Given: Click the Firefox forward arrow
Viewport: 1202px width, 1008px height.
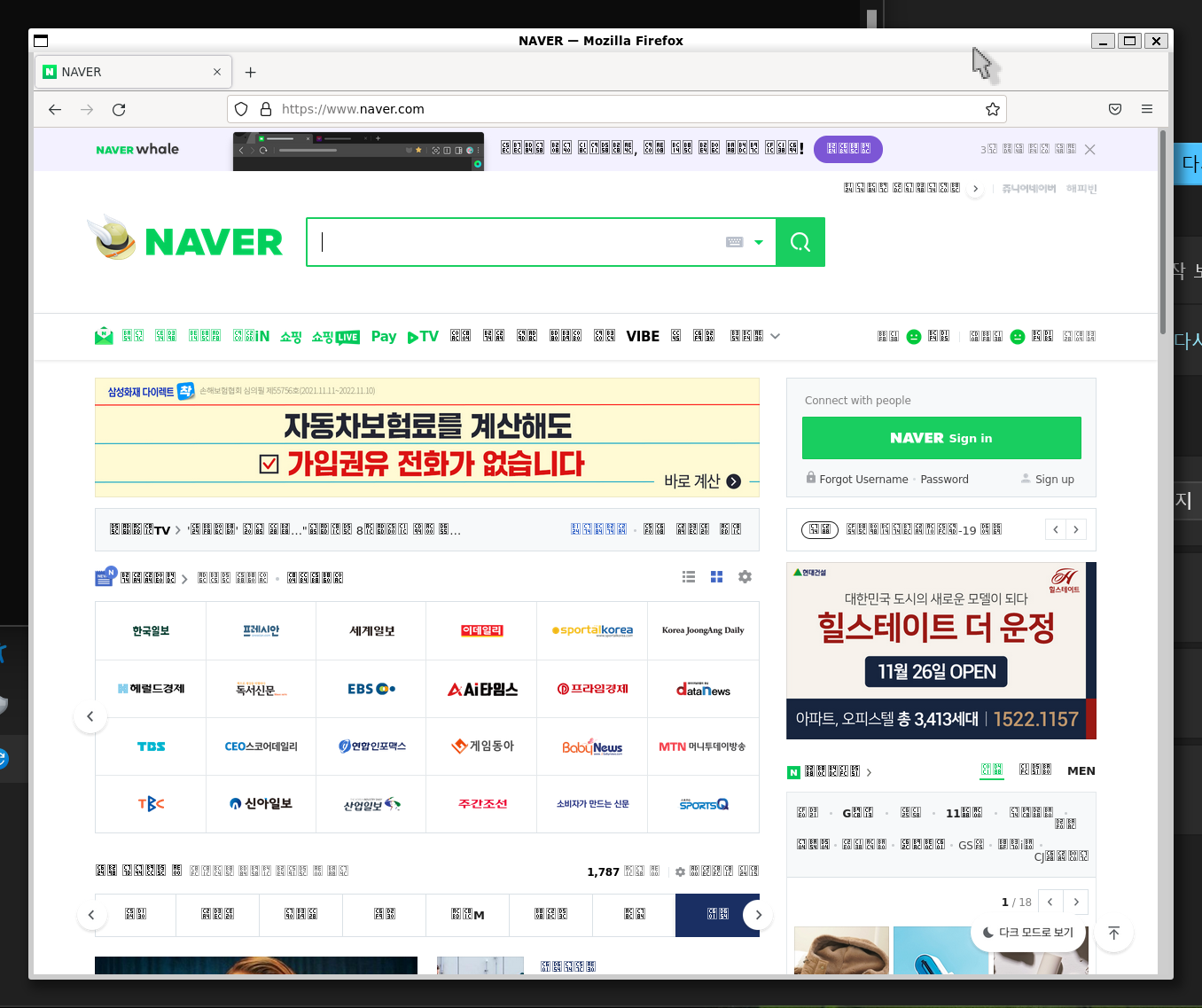Looking at the screenshot, I should pyautogui.click(x=87, y=109).
